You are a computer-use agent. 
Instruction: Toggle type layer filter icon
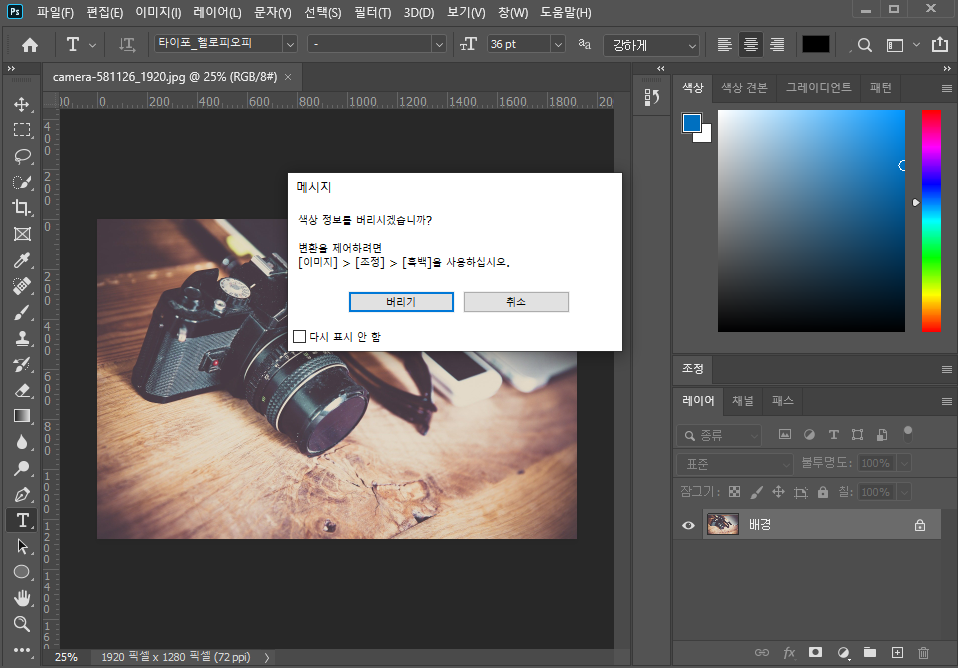click(x=833, y=435)
